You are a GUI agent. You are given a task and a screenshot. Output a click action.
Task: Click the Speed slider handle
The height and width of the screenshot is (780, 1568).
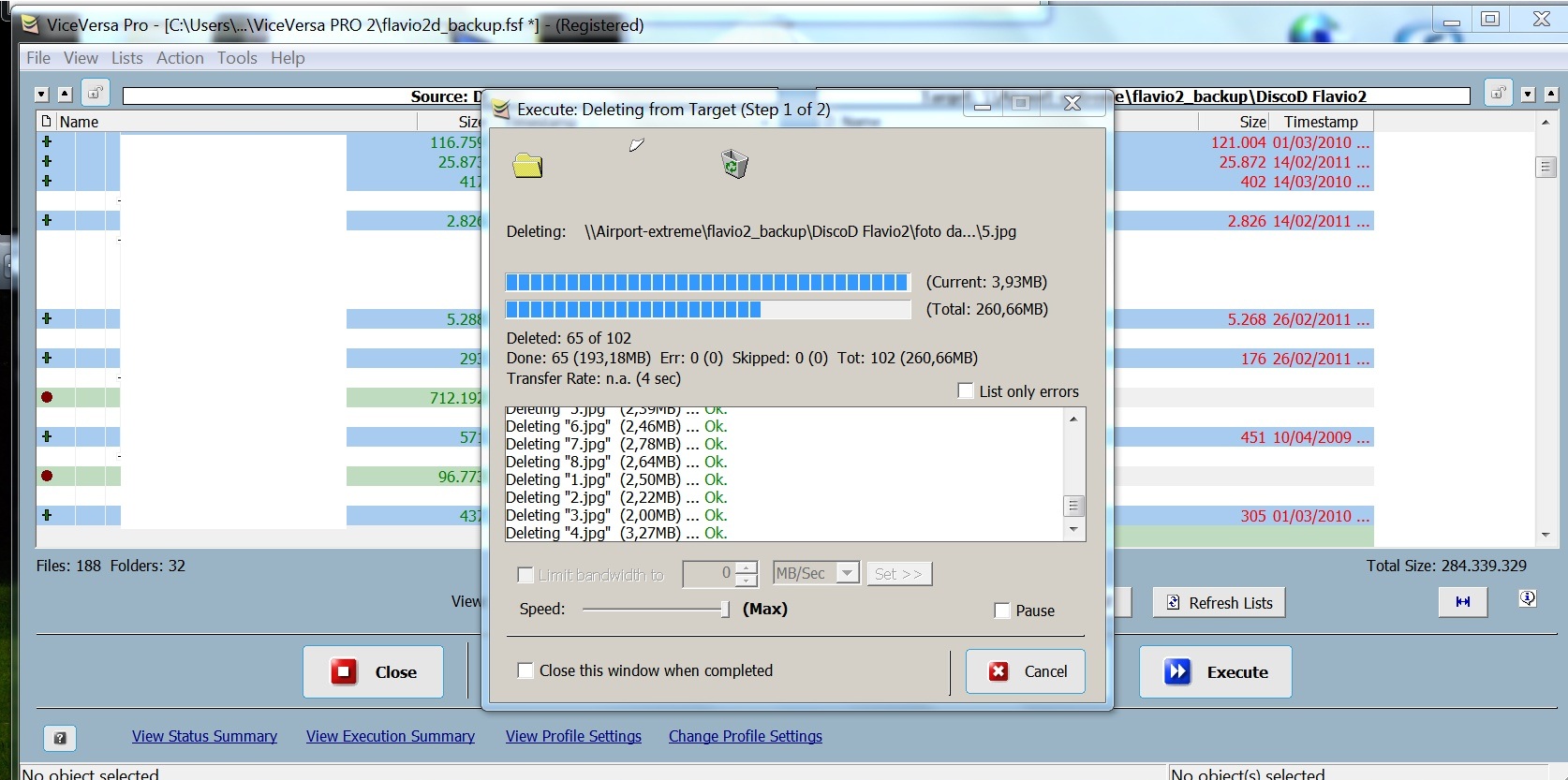725,609
